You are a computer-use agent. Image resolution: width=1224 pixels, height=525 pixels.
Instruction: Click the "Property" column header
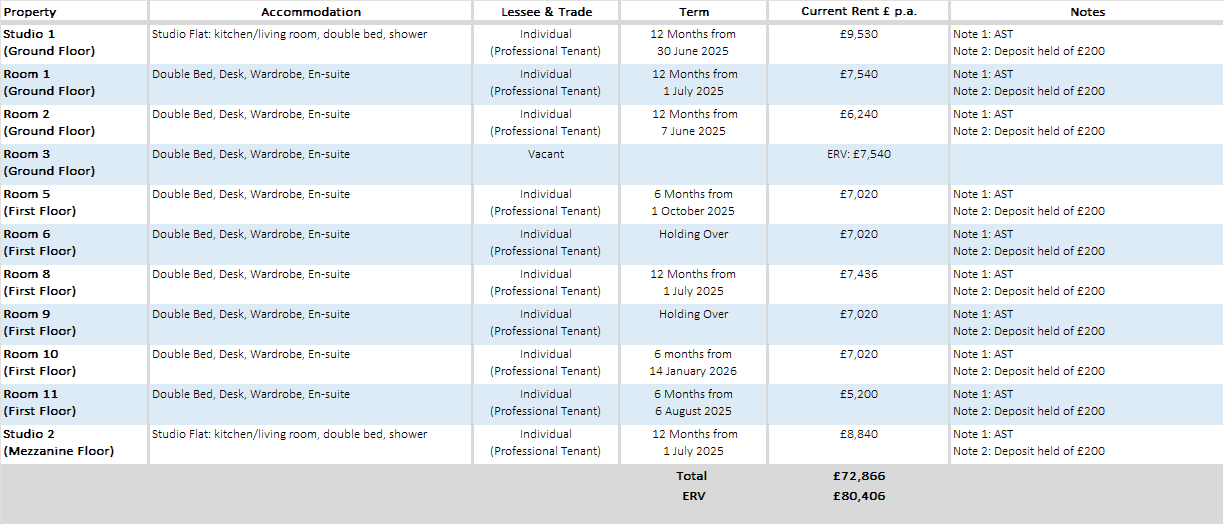pyautogui.click(x=30, y=12)
